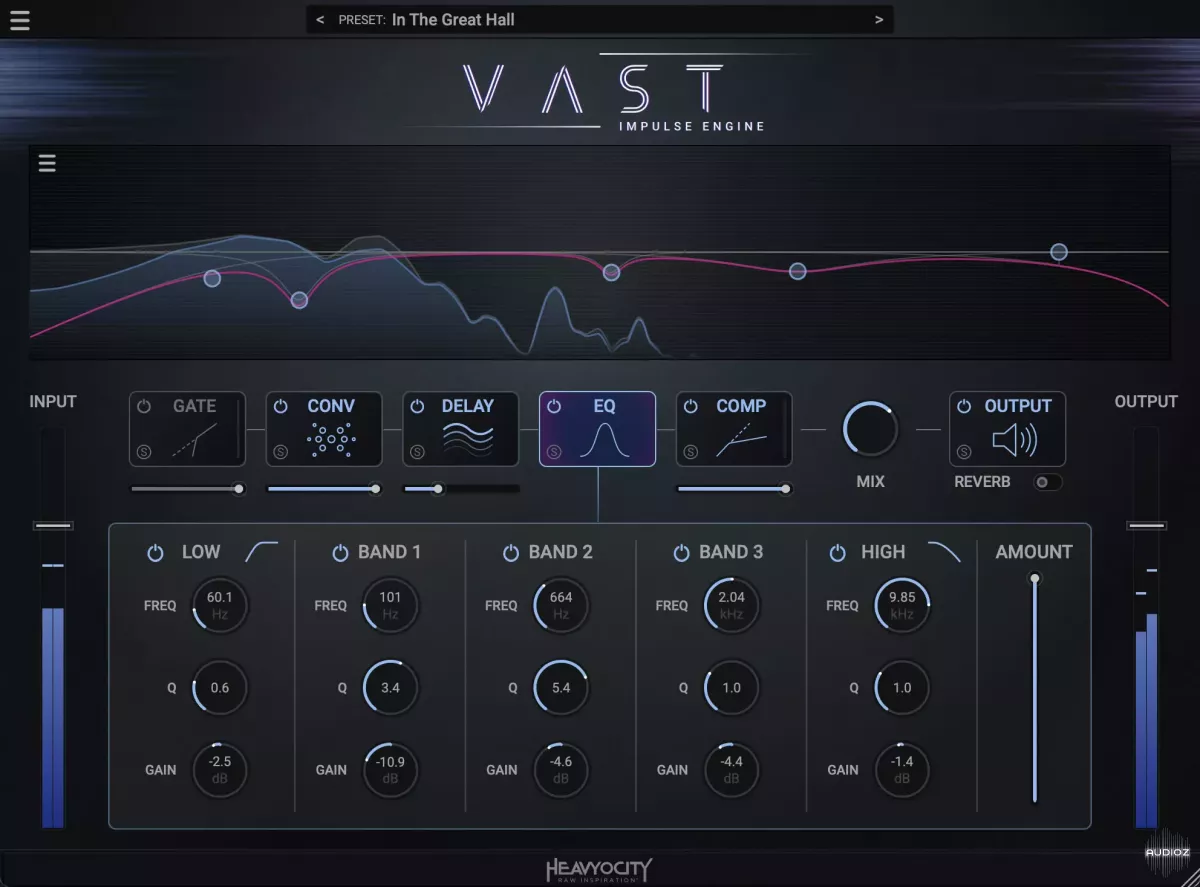Toggle BAND 3 power
This screenshot has width=1200, height=887.
click(x=682, y=553)
